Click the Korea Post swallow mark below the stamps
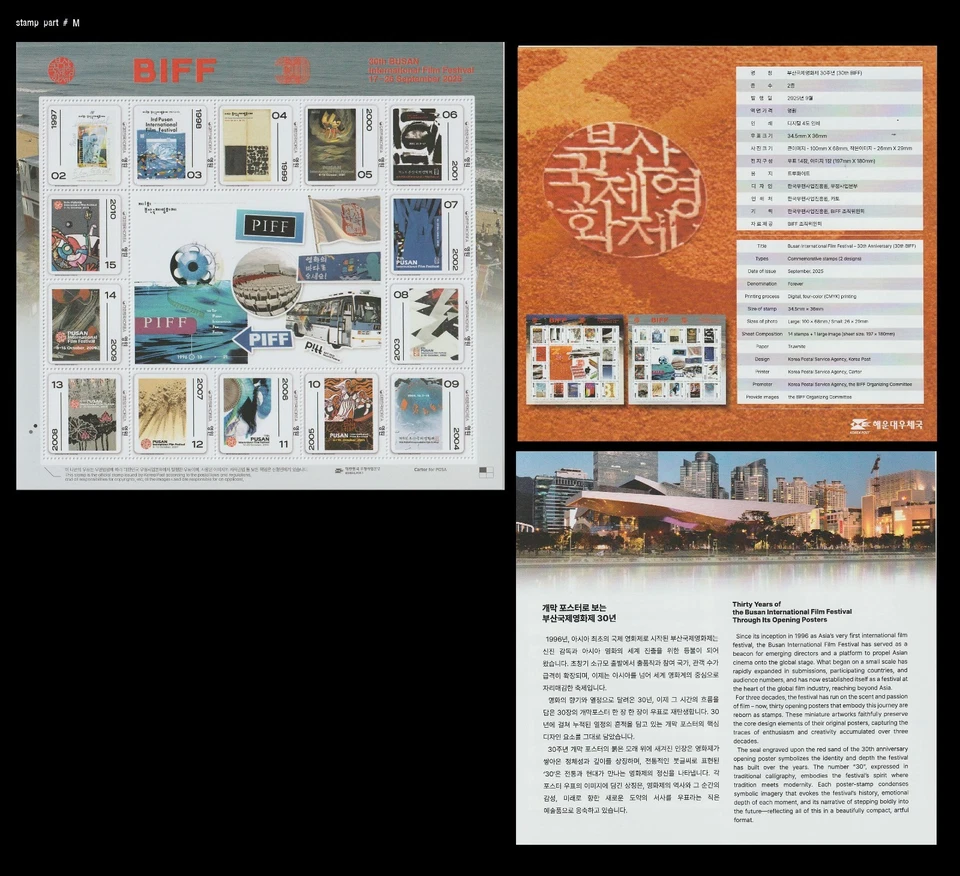Screen dimensions: 960x876 (x=339, y=470)
